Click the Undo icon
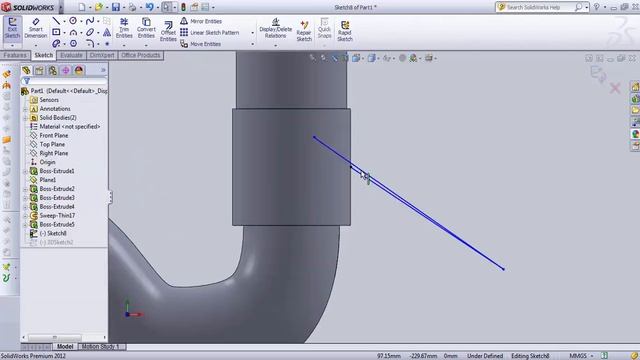 (149, 7)
